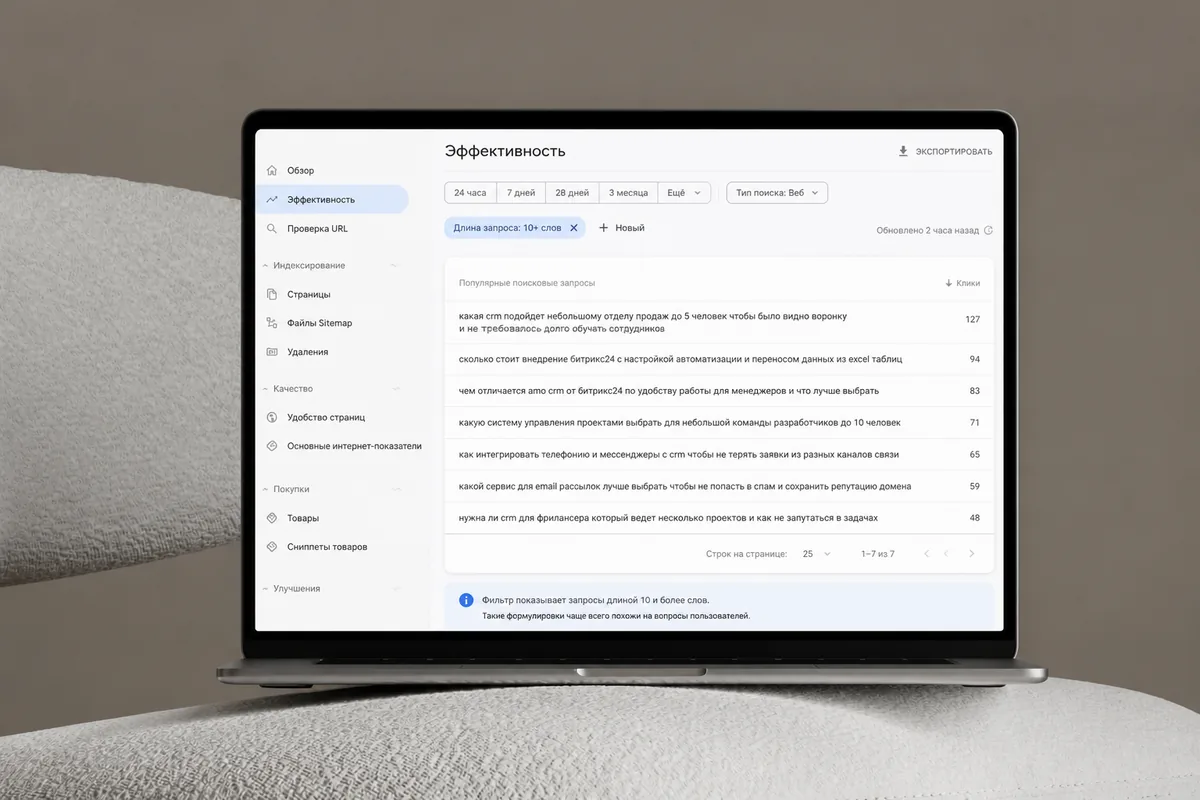Click the 1–7 из 7 pagination text
The width and height of the screenshot is (1200, 800).
pos(878,553)
